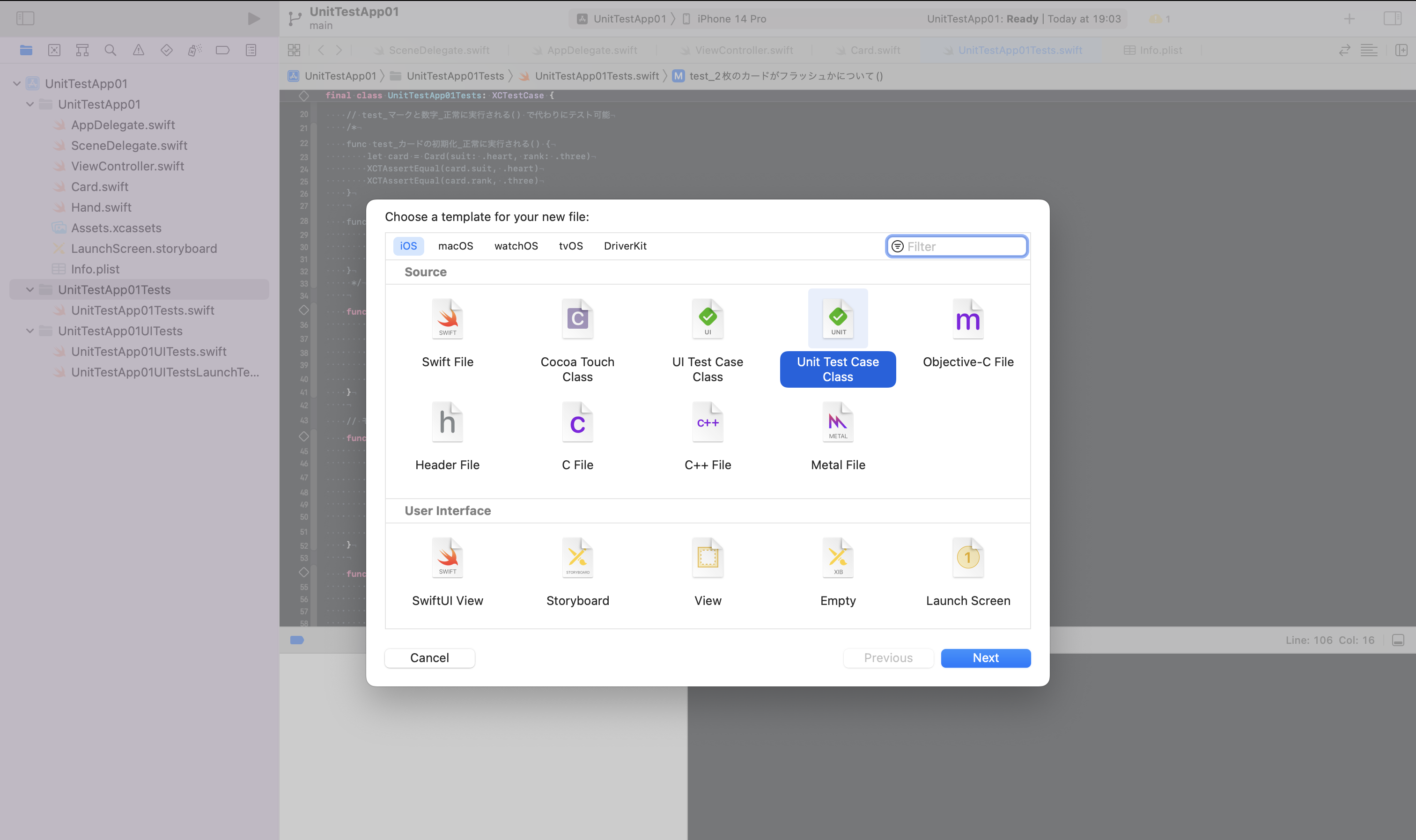Screen dimensions: 1416x840
Task: Collapse the UnitTestApp01 group folder
Action: coord(30,104)
